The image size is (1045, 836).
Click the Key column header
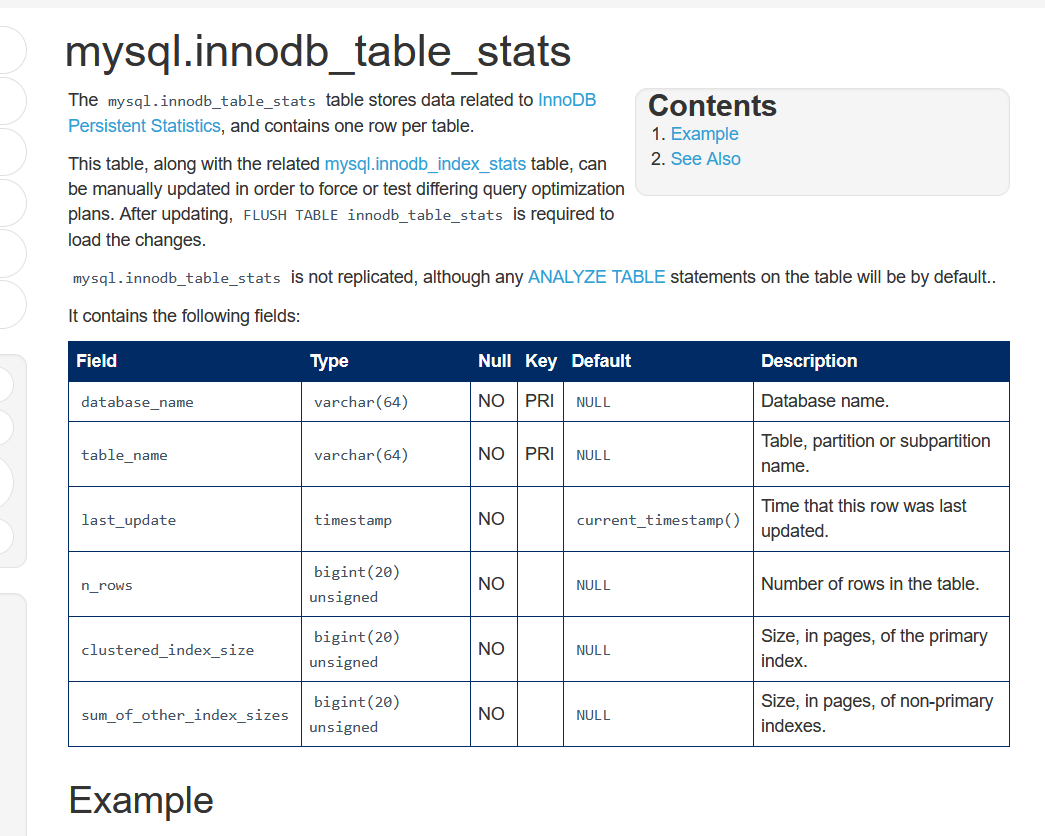tap(541, 361)
